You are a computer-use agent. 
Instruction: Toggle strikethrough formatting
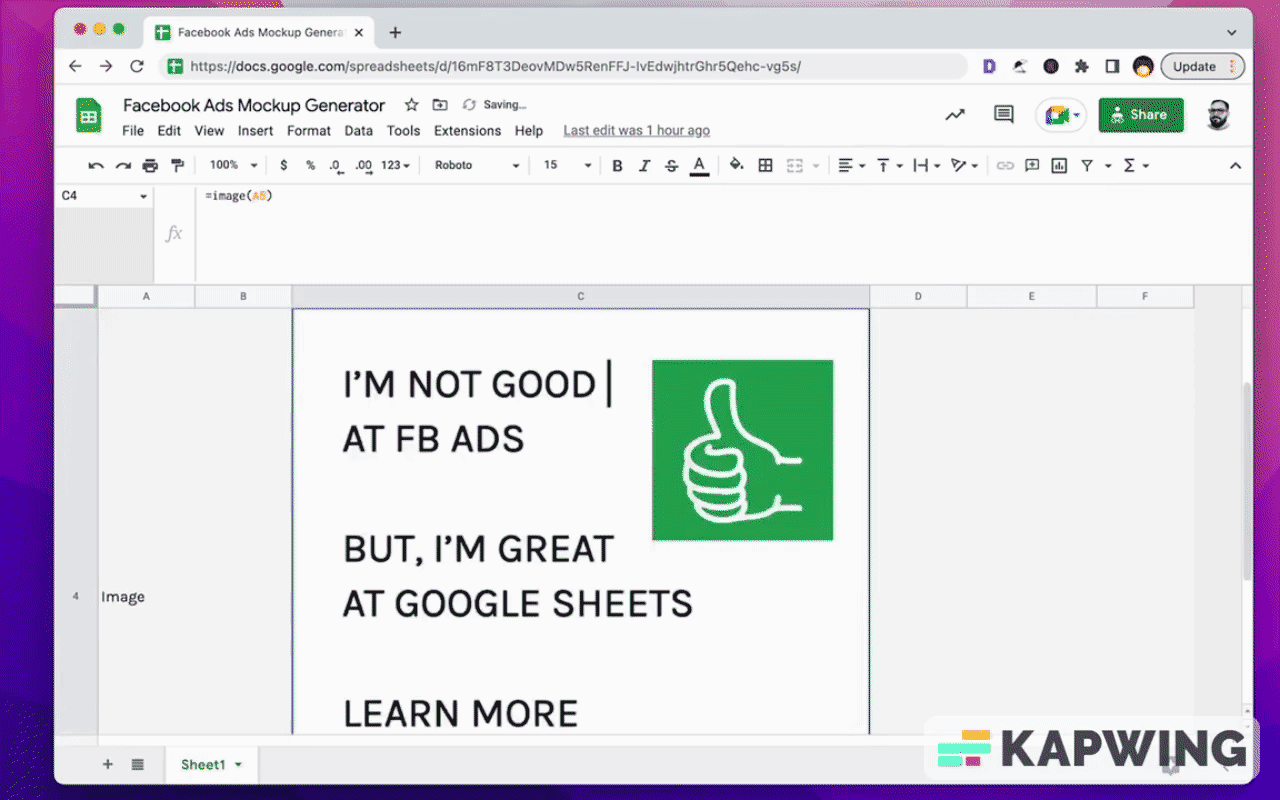pos(671,165)
